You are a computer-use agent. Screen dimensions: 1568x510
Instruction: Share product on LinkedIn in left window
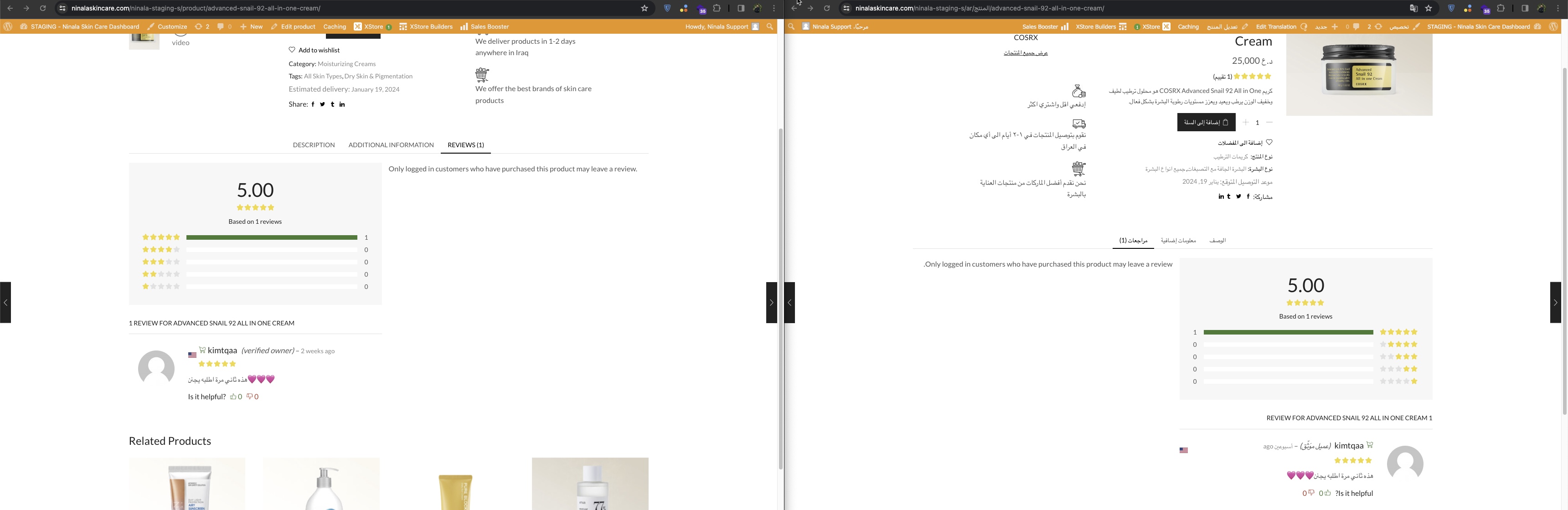click(x=342, y=105)
